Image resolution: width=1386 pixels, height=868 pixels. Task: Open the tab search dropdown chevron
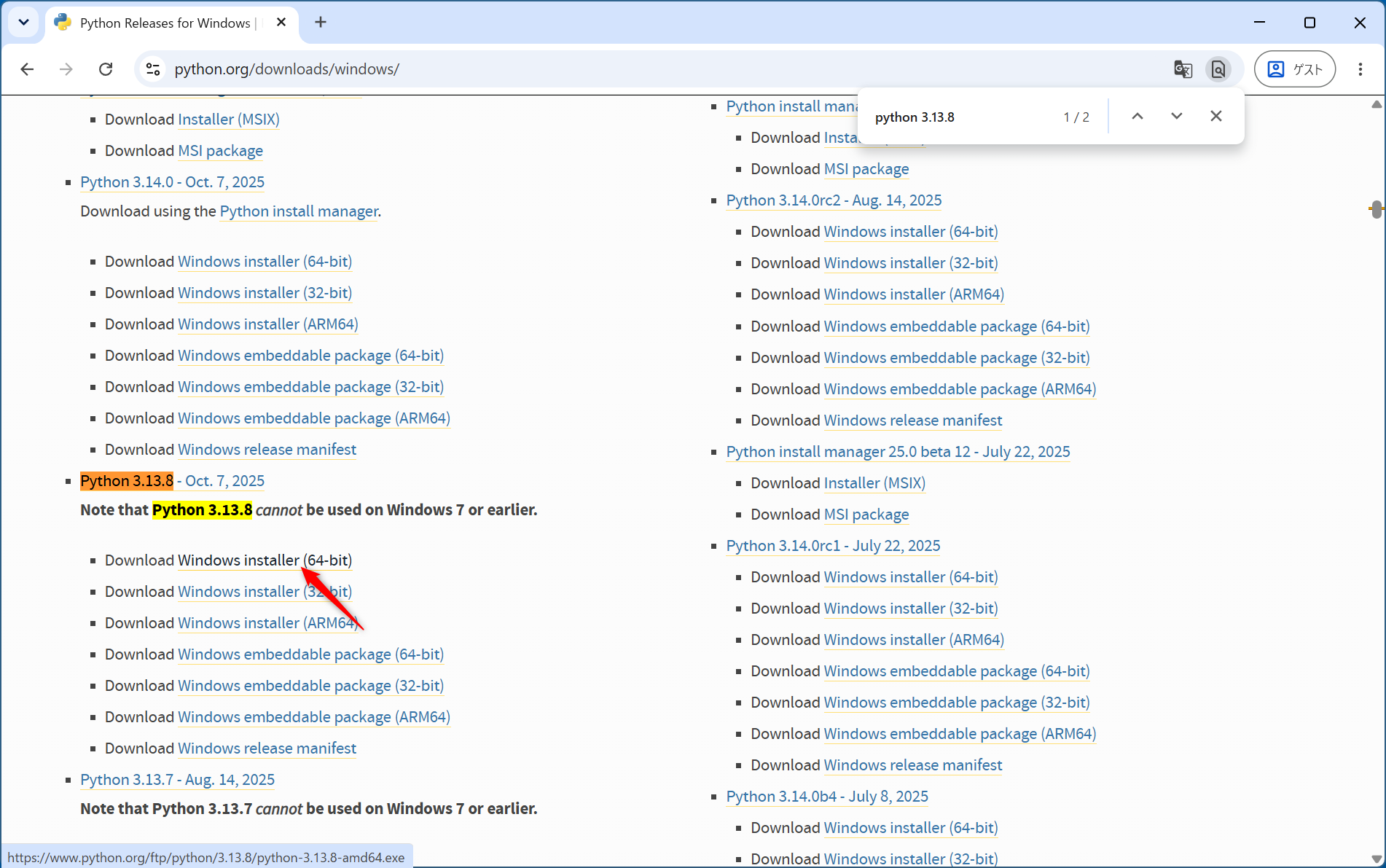click(x=23, y=23)
